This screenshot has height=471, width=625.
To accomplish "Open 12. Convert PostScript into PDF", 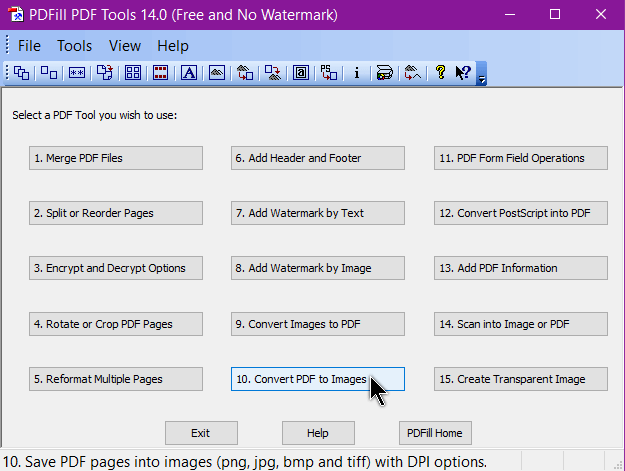I will 521,213.
